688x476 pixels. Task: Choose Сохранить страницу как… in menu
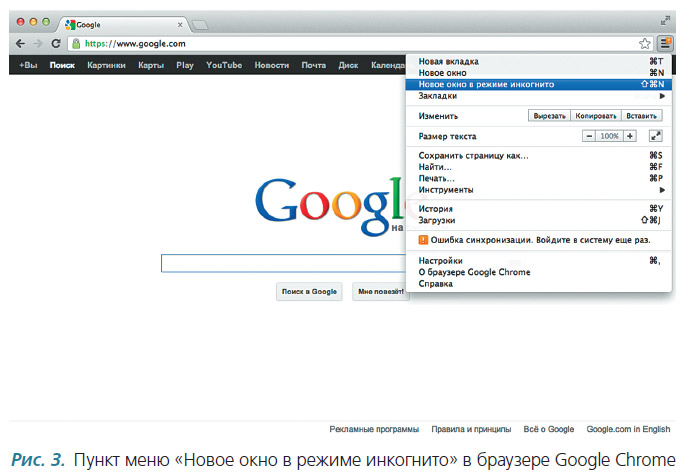(538, 155)
